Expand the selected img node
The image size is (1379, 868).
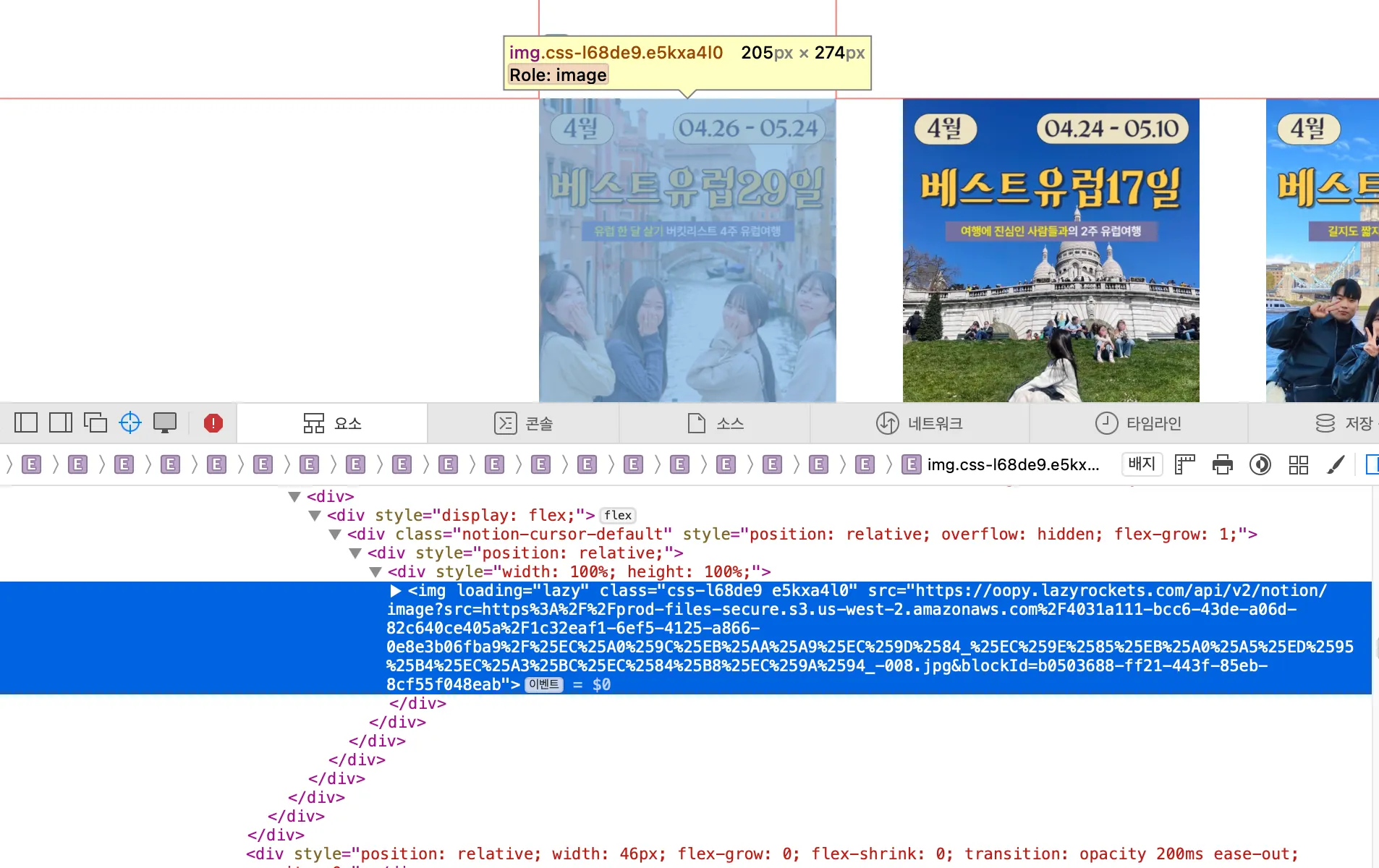tap(395, 591)
